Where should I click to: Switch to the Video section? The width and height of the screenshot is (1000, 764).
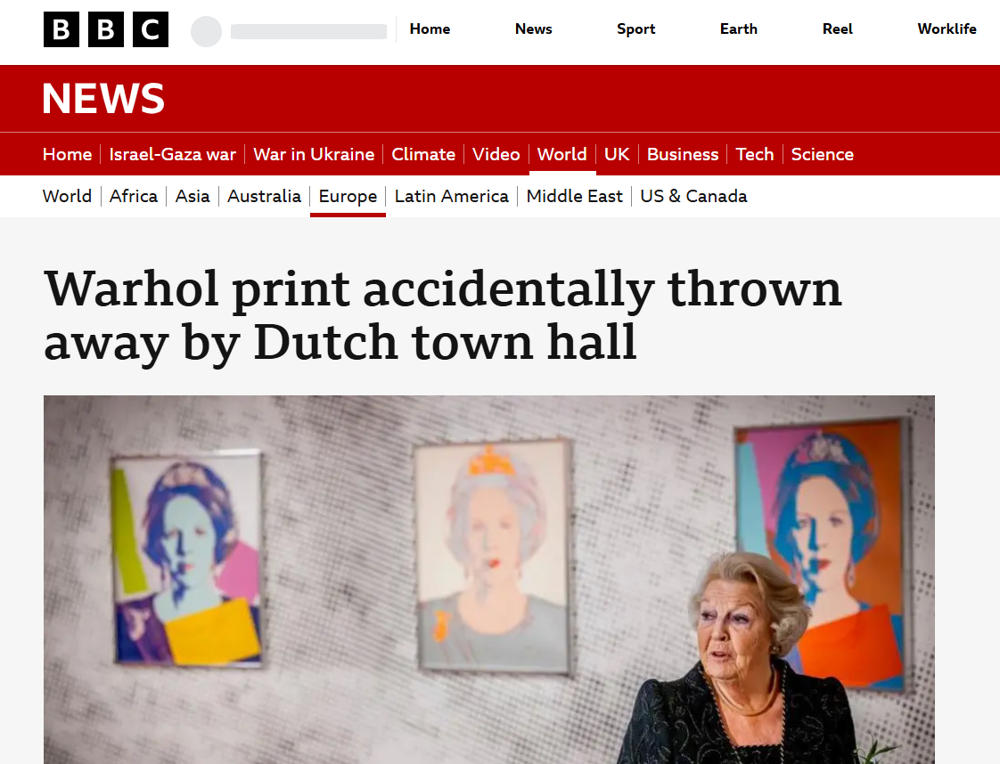click(x=496, y=154)
